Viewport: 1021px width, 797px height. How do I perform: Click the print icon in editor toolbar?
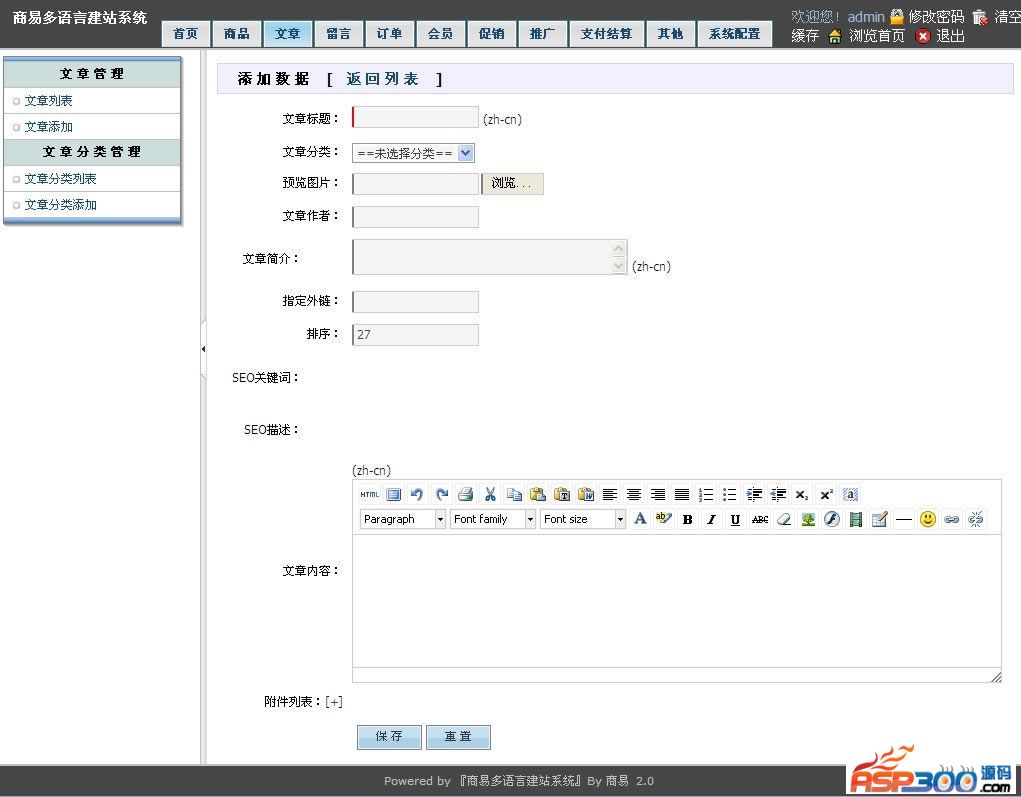pyautogui.click(x=465, y=494)
